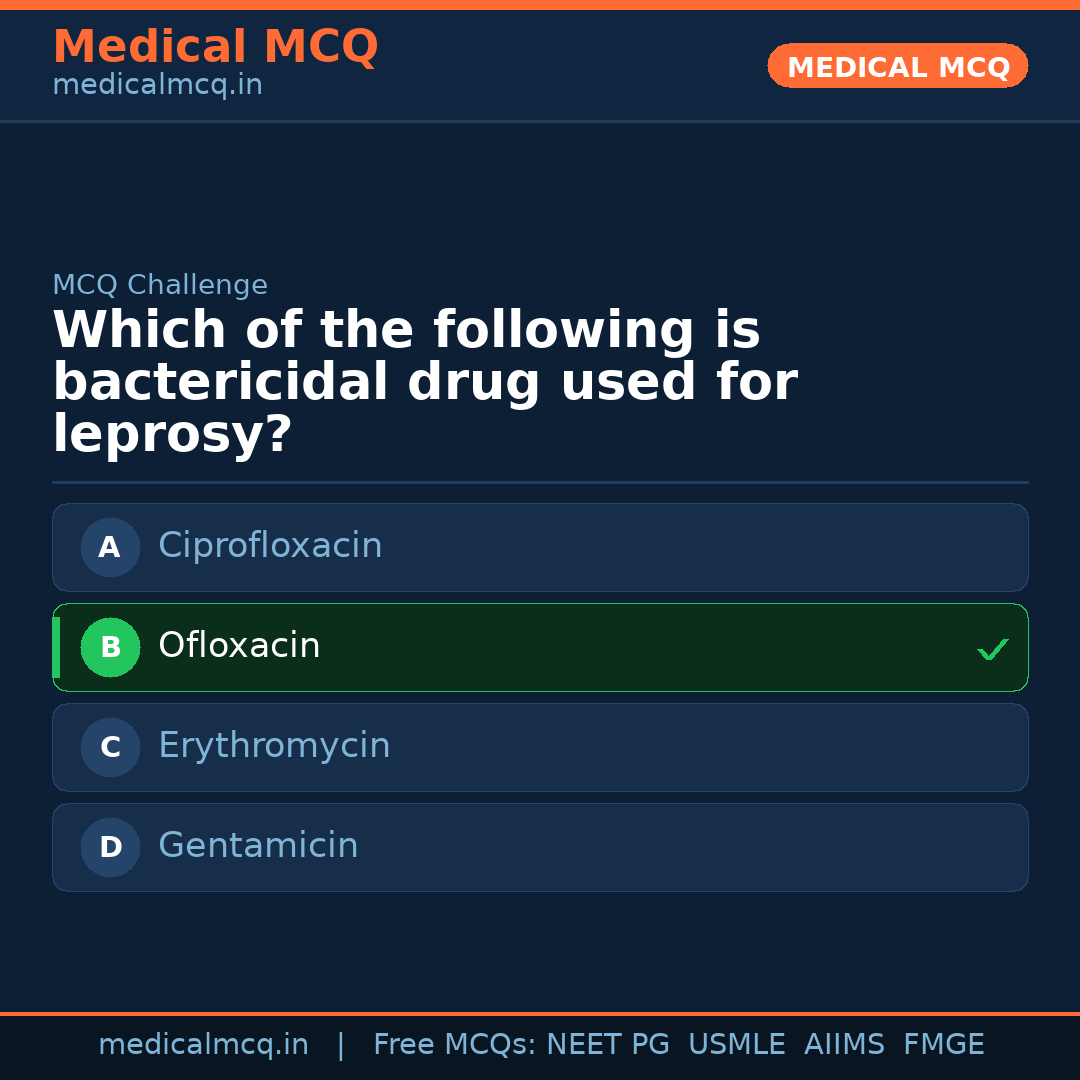Visit the medicalmcq.in footer link
Screen dimensions: 1080x1080
[x=204, y=1044]
